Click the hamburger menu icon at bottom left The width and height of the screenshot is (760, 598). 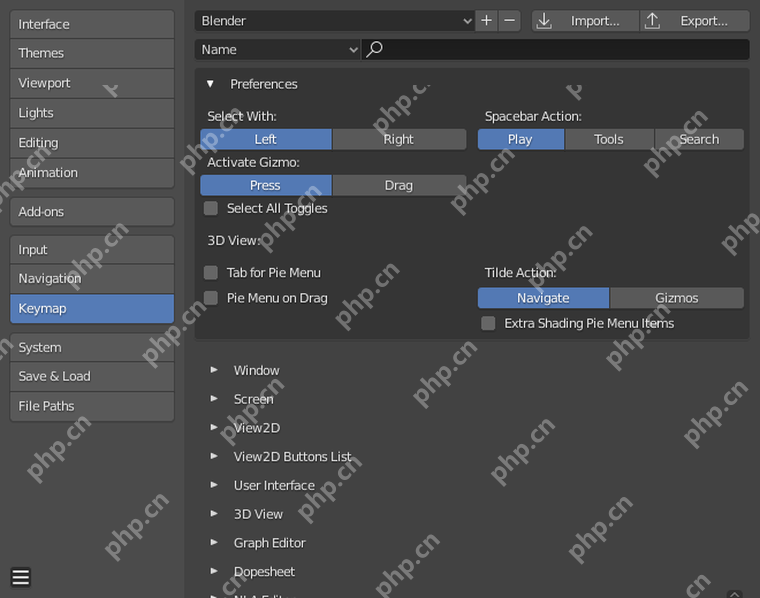pos(20,577)
